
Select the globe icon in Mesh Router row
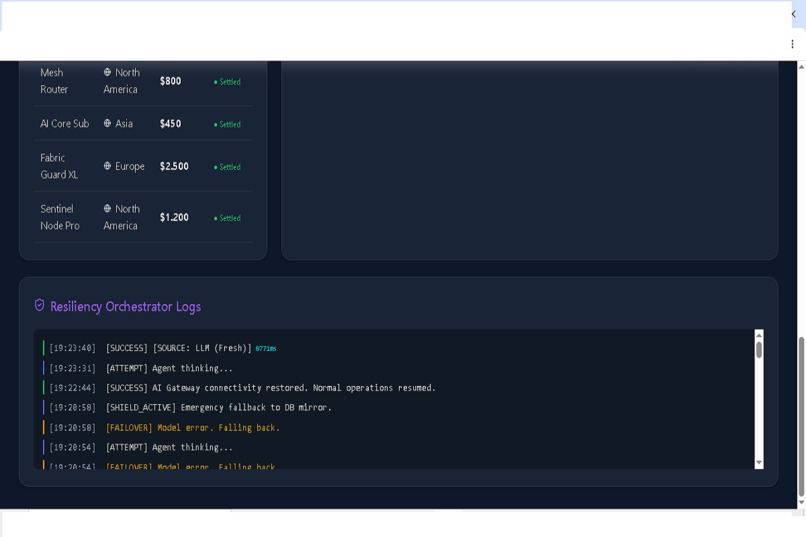tap(107, 72)
